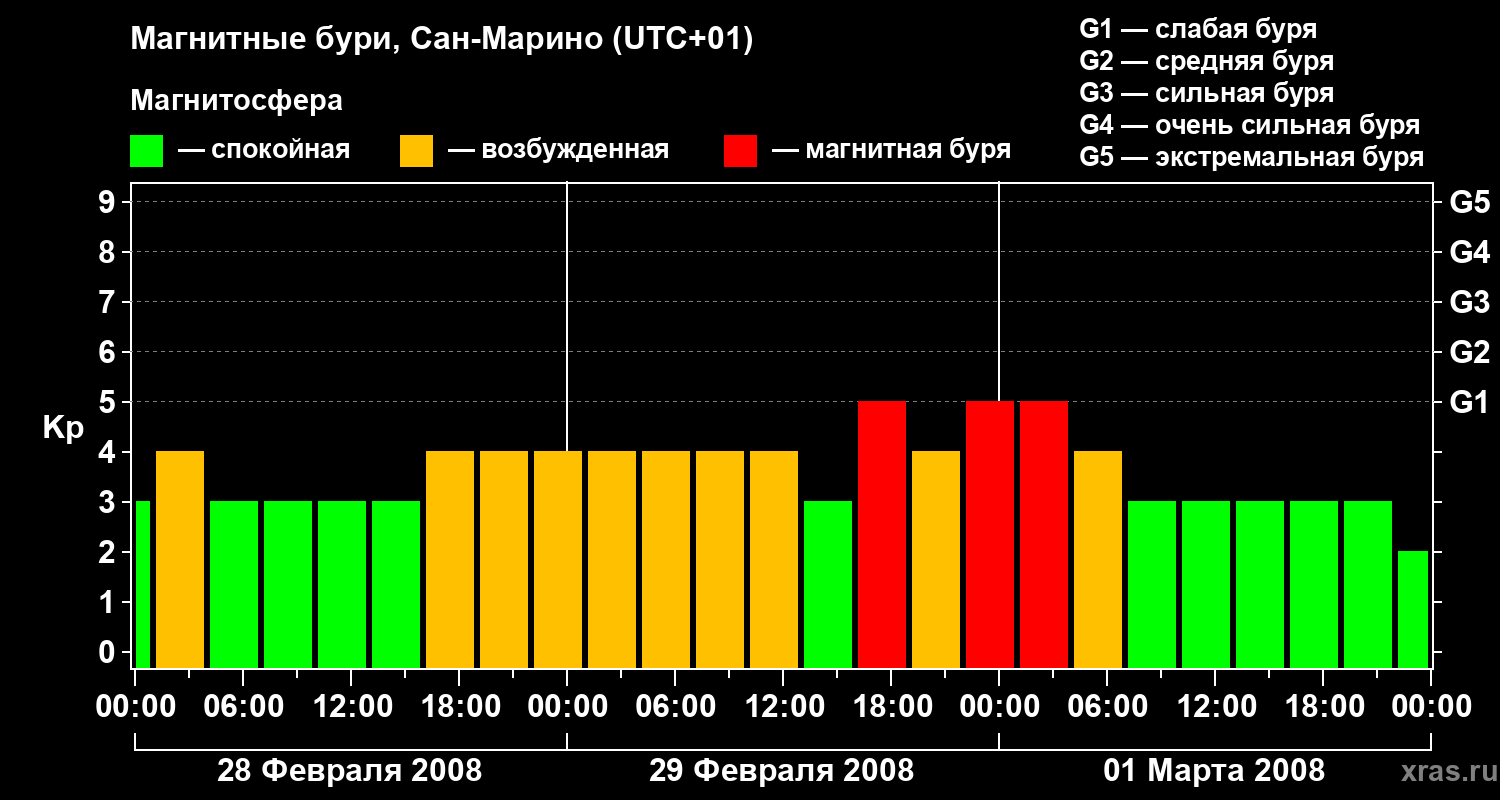
Task: Click the orange bar crossing midnight into 29 February
Action: pos(558,560)
